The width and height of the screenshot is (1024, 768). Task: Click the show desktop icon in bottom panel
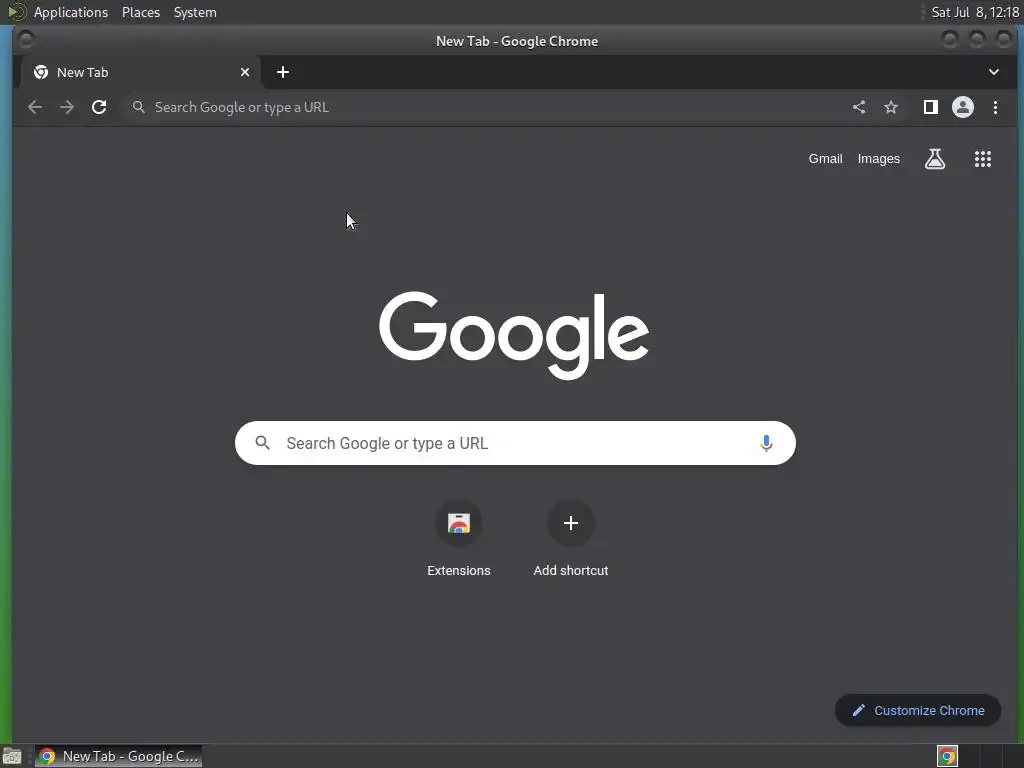[11, 756]
